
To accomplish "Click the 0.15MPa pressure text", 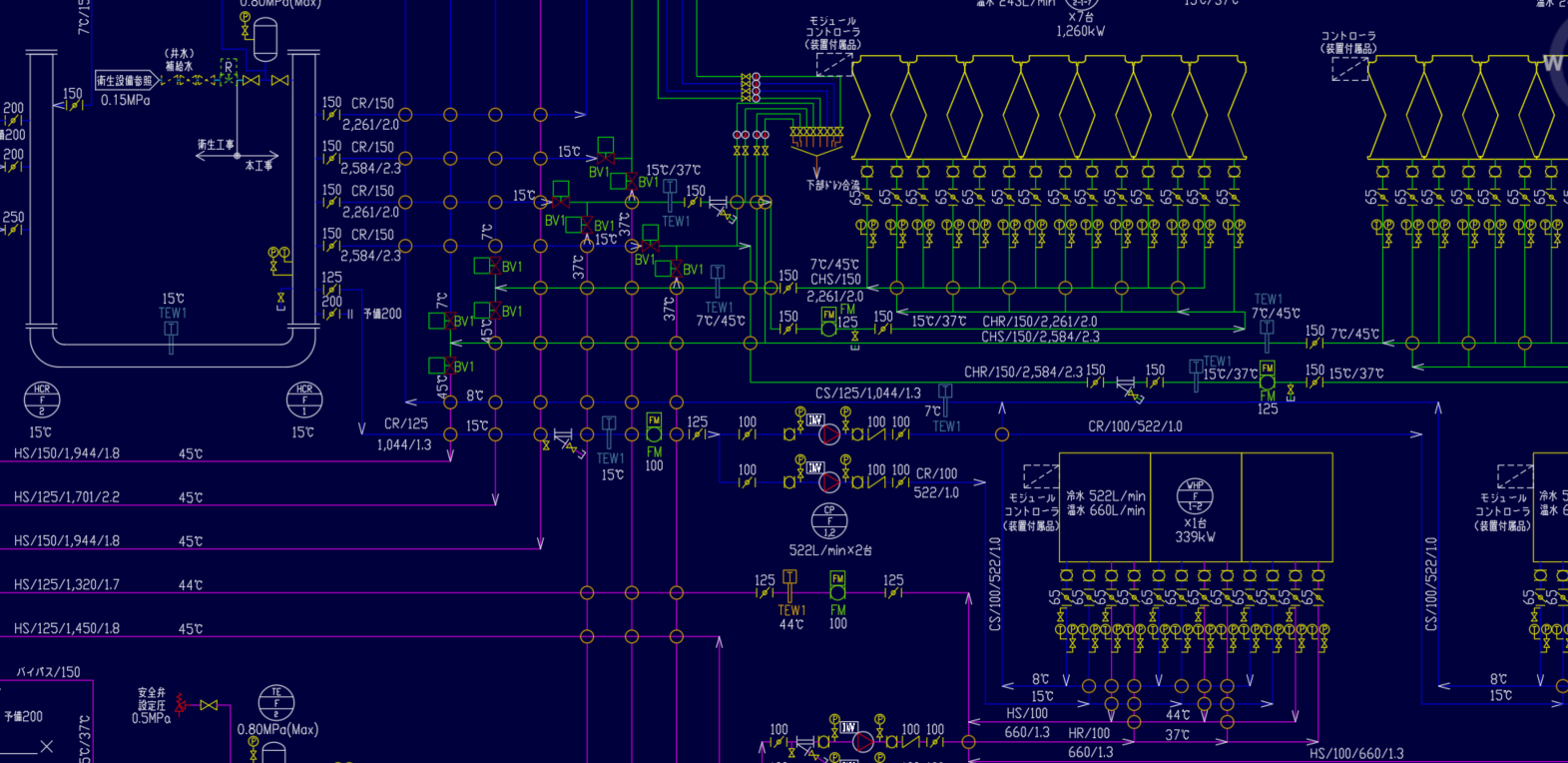I will click(x=126, y=101).
